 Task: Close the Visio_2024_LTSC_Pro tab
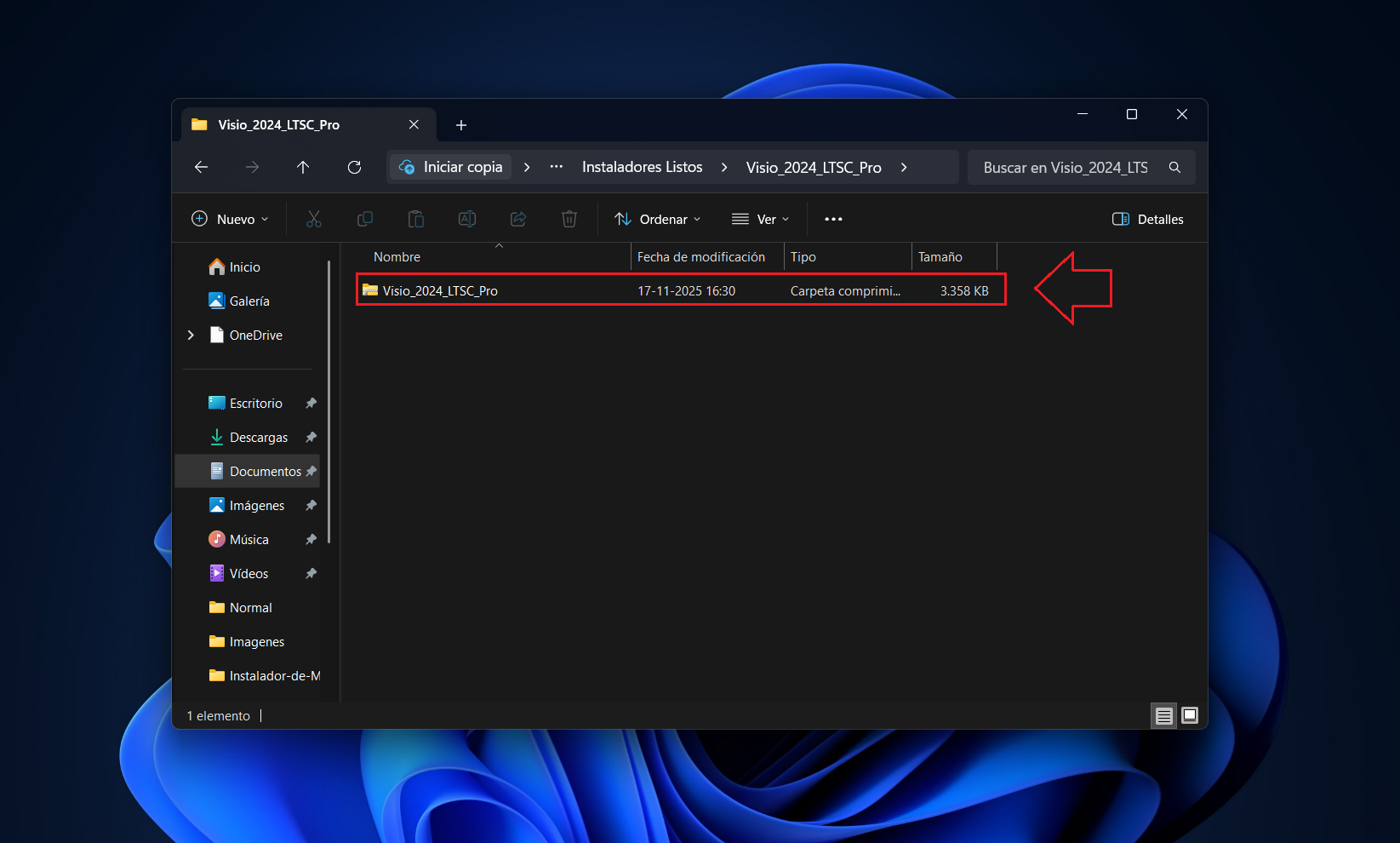pos(414,124)
